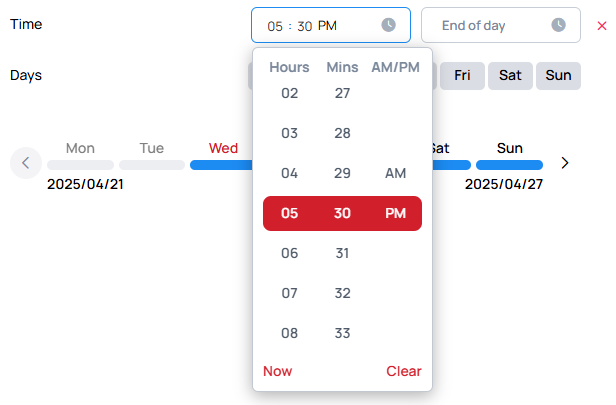
Task: Remove the time range with red X
Action: [x=601, y=26]
